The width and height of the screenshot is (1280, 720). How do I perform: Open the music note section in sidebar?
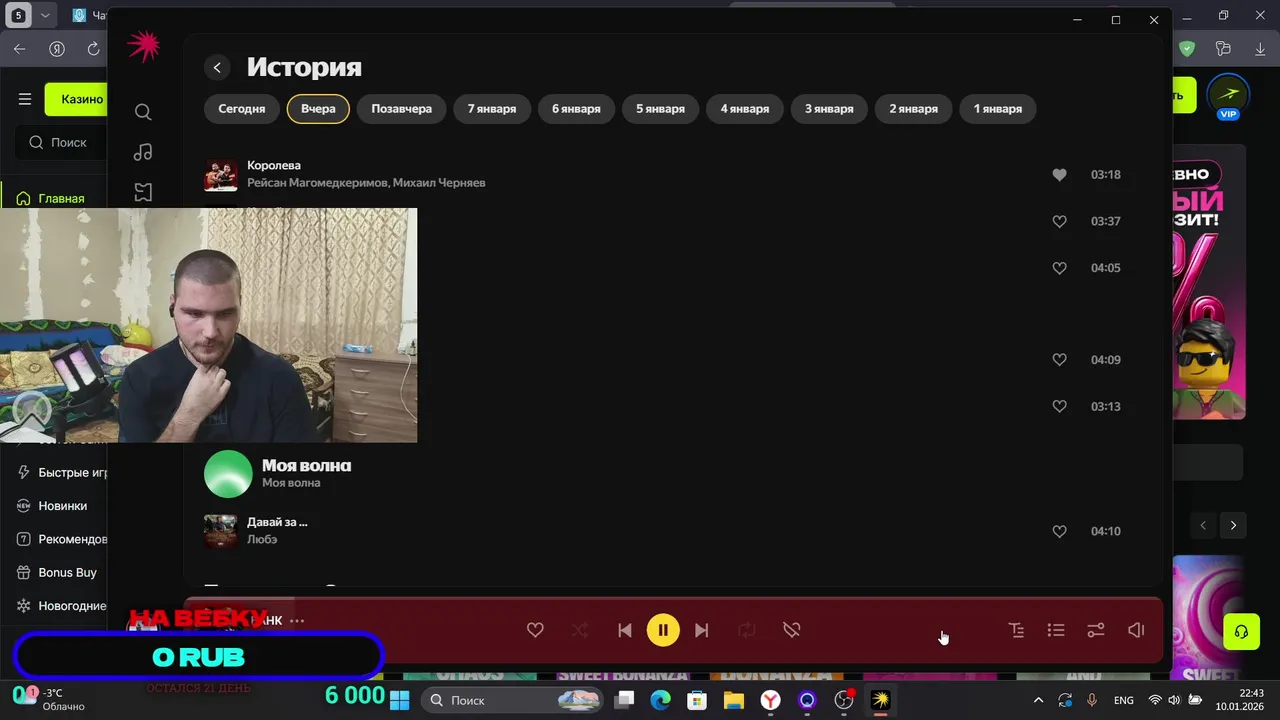[x=143, y=152]
